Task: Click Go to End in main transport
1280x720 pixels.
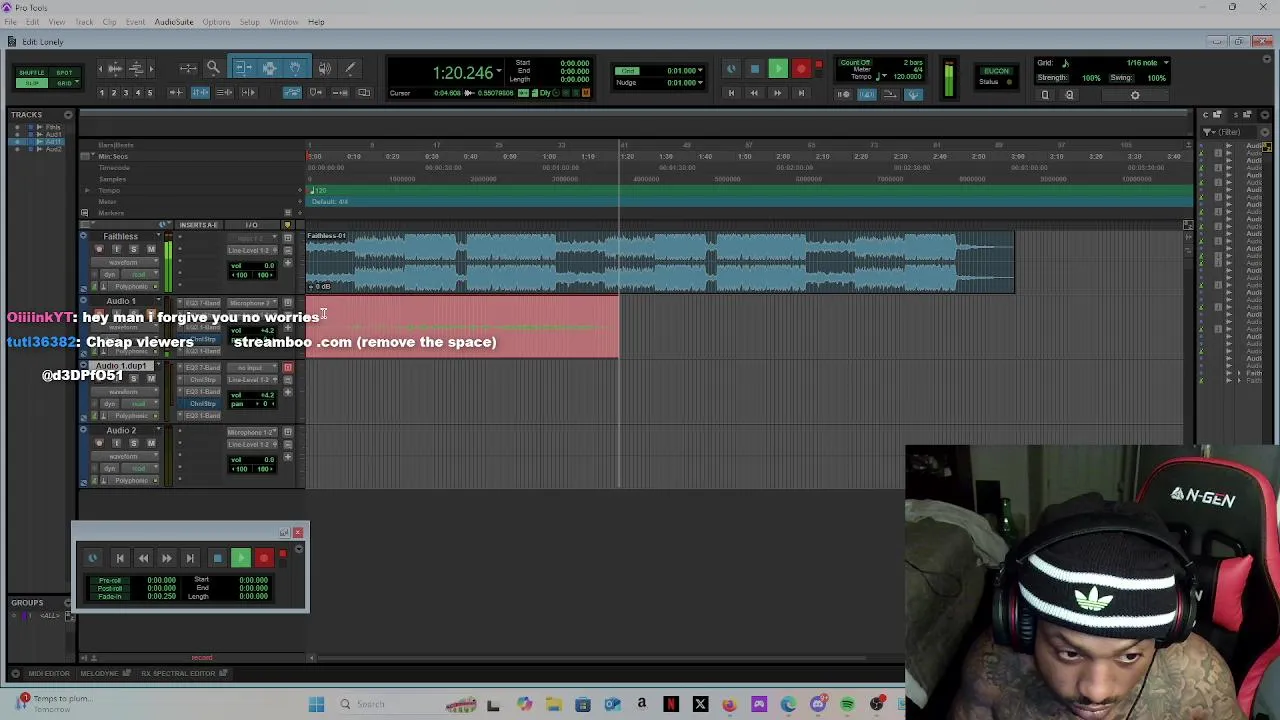Action: coord(801,93)
